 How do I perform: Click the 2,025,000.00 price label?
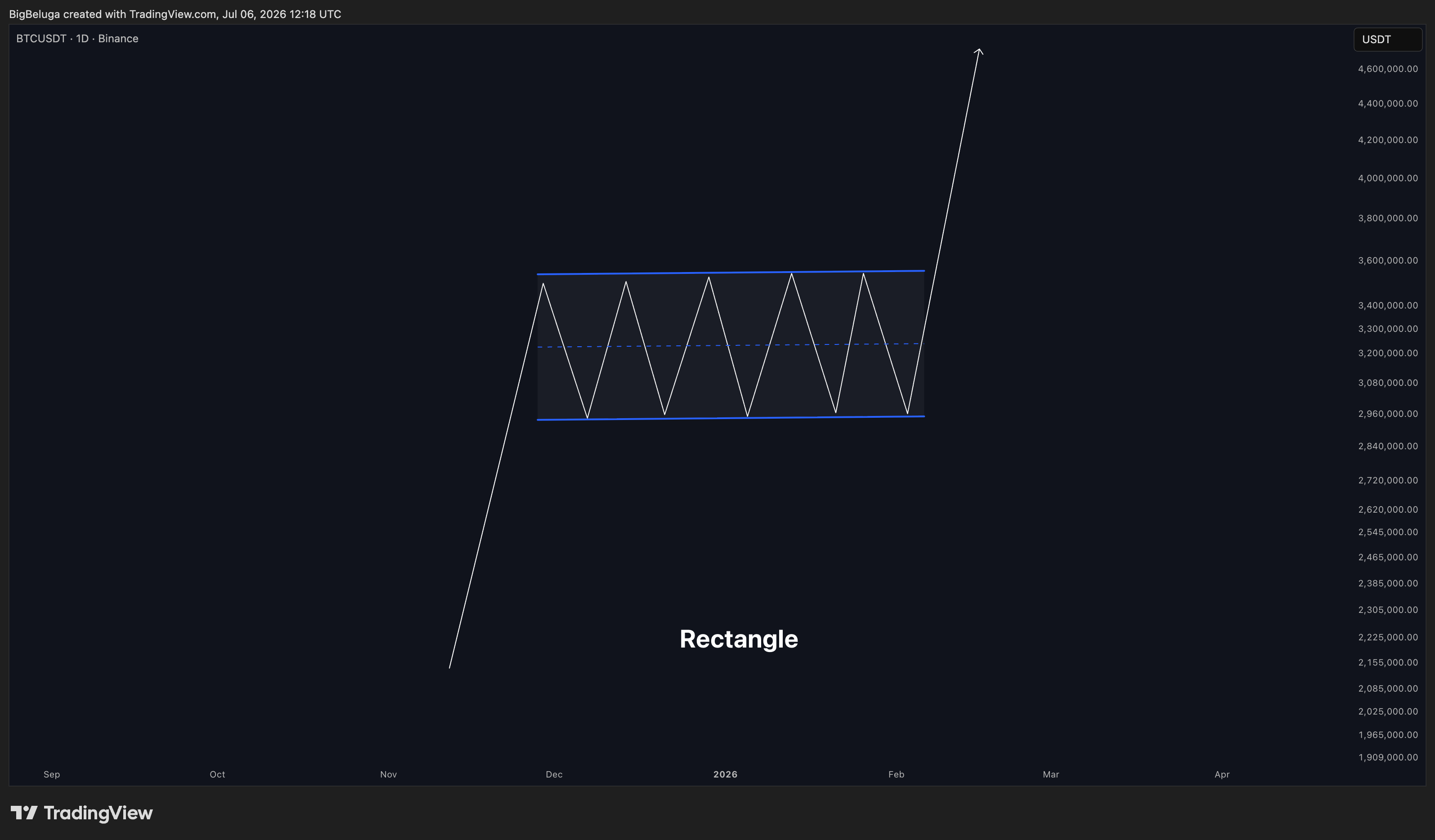1388,711
